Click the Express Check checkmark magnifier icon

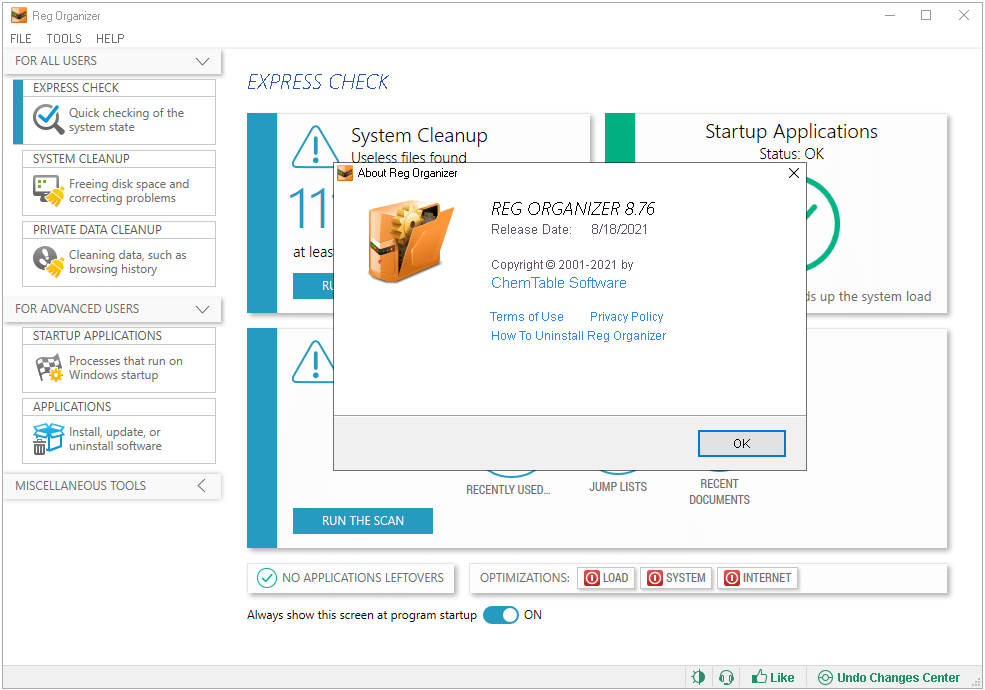pos(48,119)
